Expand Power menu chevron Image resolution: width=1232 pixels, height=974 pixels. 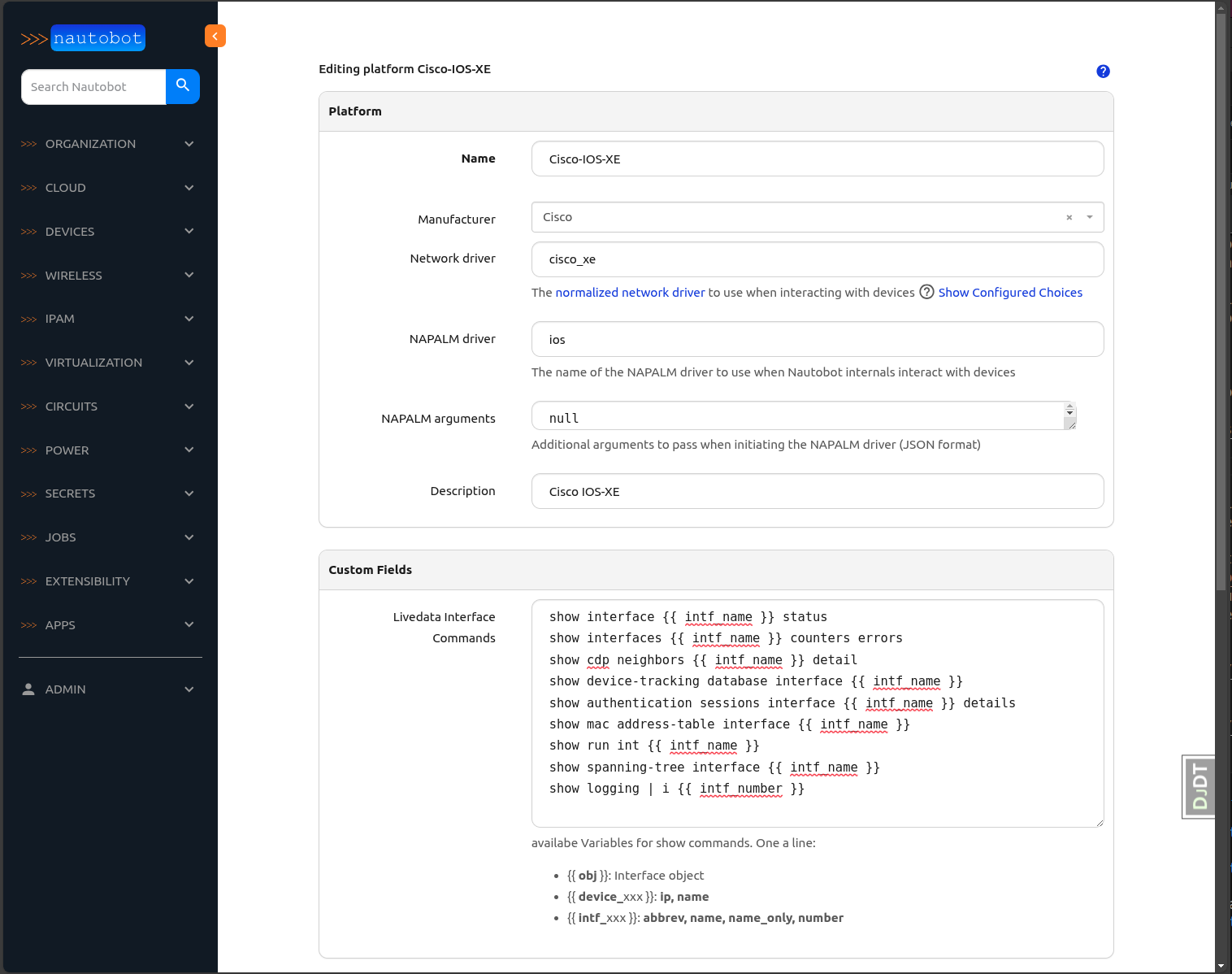pyautogui.click(x=189, y=450)
